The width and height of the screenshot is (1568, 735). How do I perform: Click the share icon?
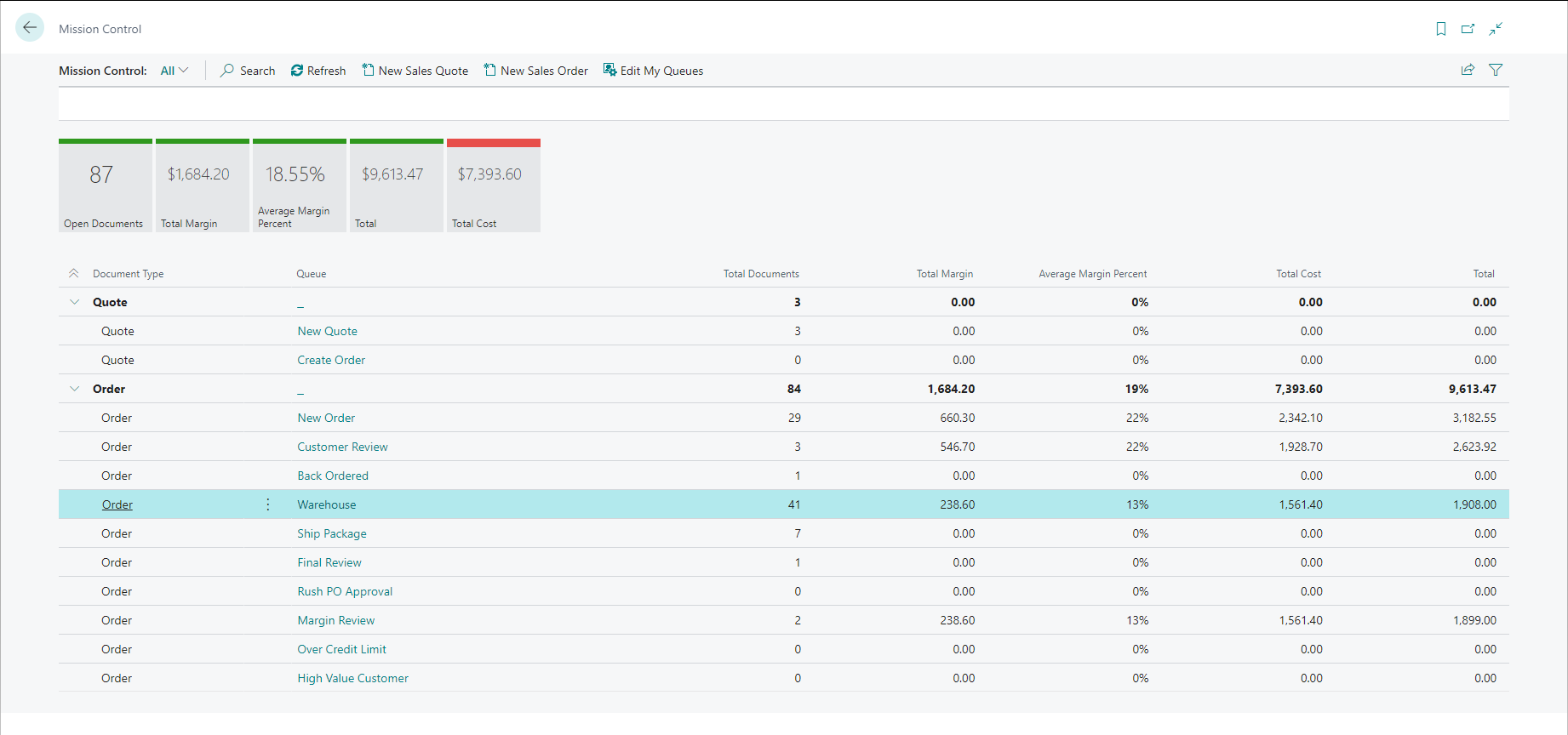(x=1468, y=70)
